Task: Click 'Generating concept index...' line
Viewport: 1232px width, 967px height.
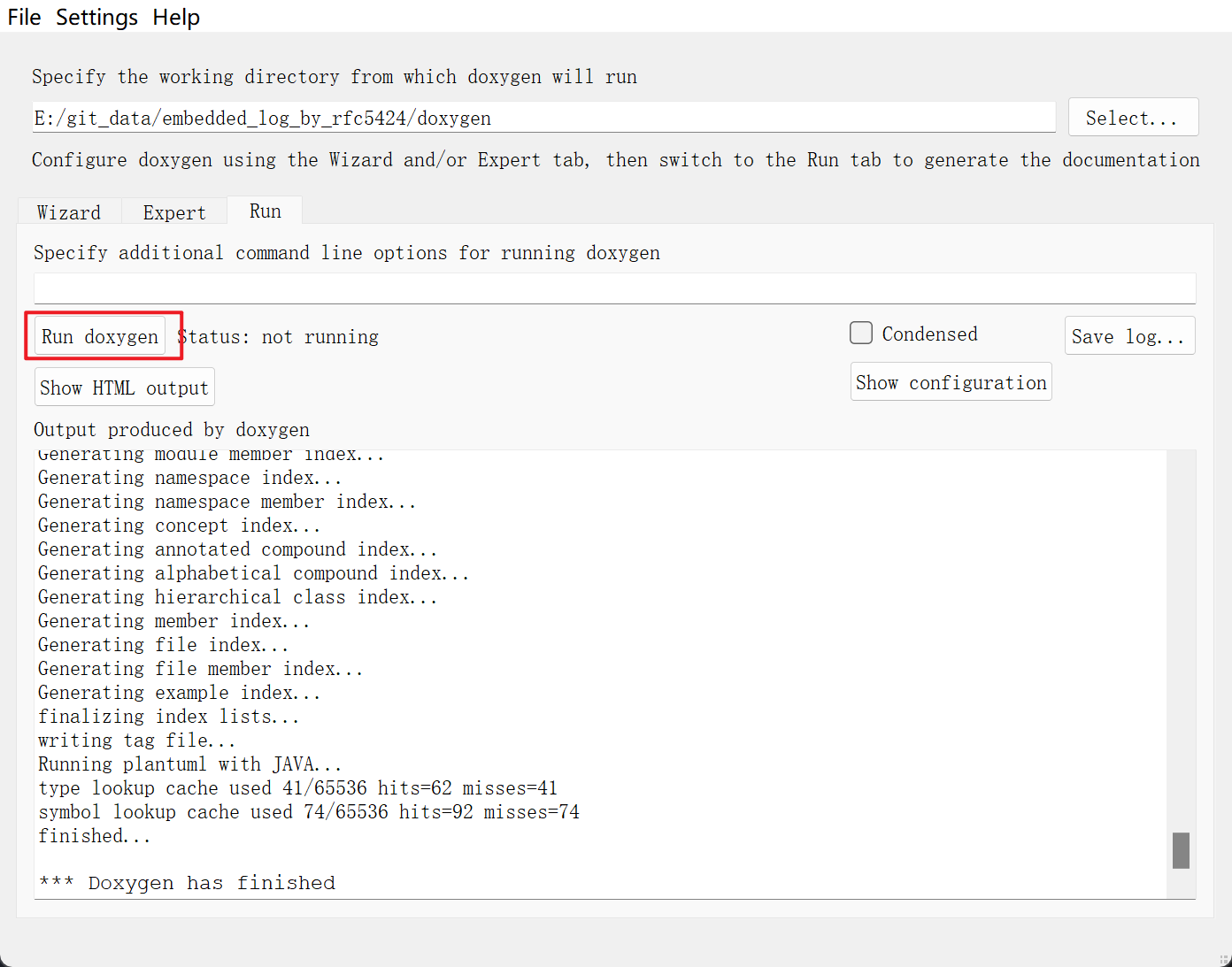Action: pyautogui.click(x=180, y=526)
